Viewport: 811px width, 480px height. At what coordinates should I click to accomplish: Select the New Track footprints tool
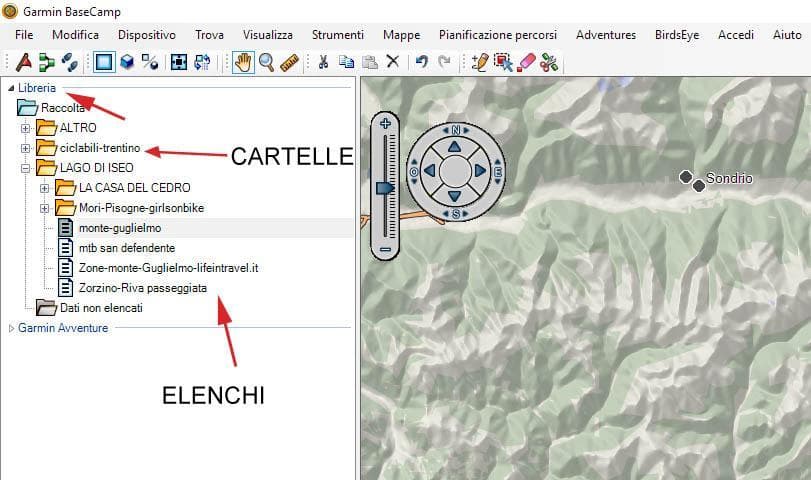69,63
